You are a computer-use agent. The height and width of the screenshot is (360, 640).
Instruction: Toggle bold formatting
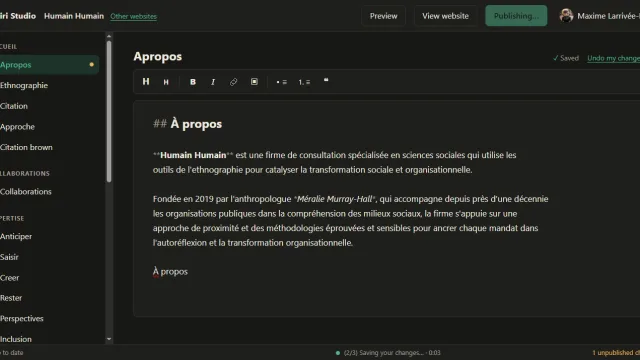[193, 82]
